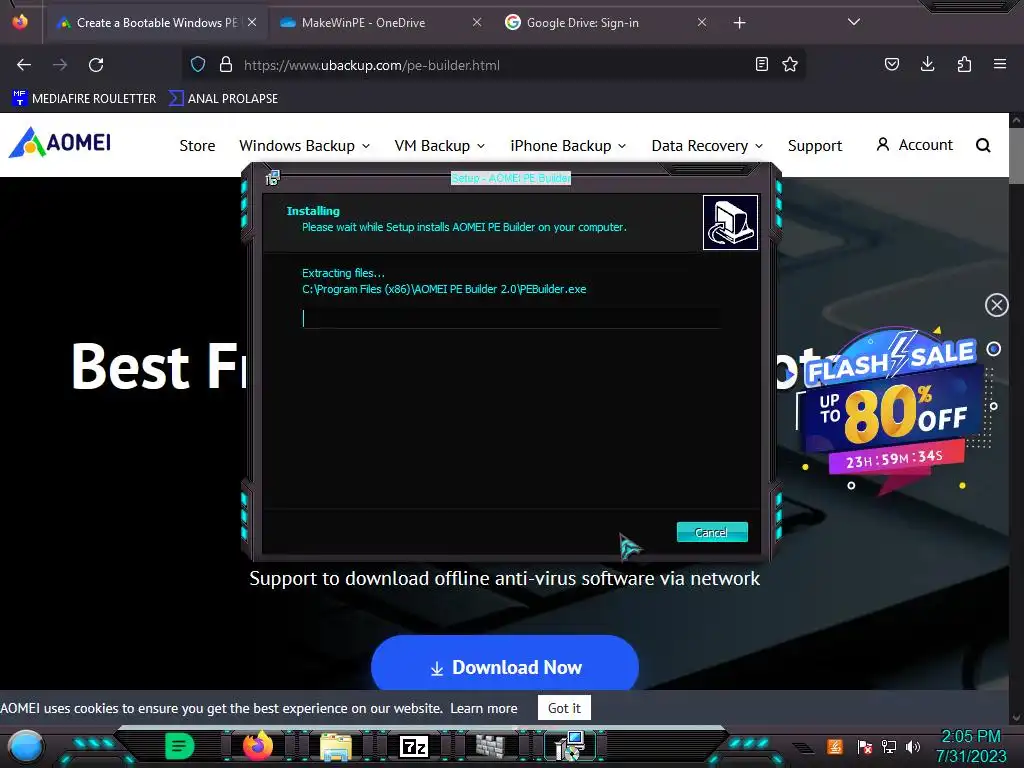
Task: Click the setup window title bar icon
Action: click(272, 178)
